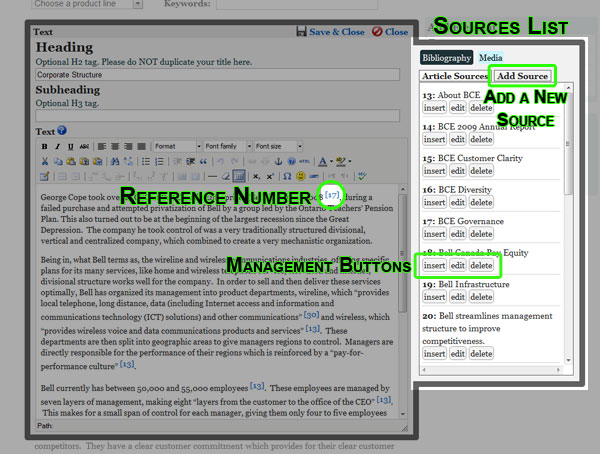Align text right
Viewport: 600px width, 454px height.
pyautogui.click(x=128, y=146)
